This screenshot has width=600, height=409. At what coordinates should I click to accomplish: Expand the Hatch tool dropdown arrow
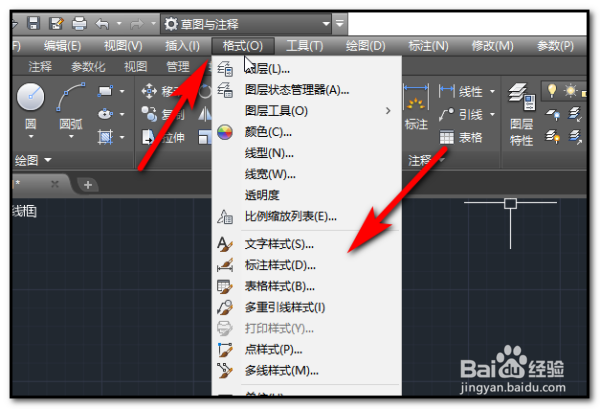[122, 137]
